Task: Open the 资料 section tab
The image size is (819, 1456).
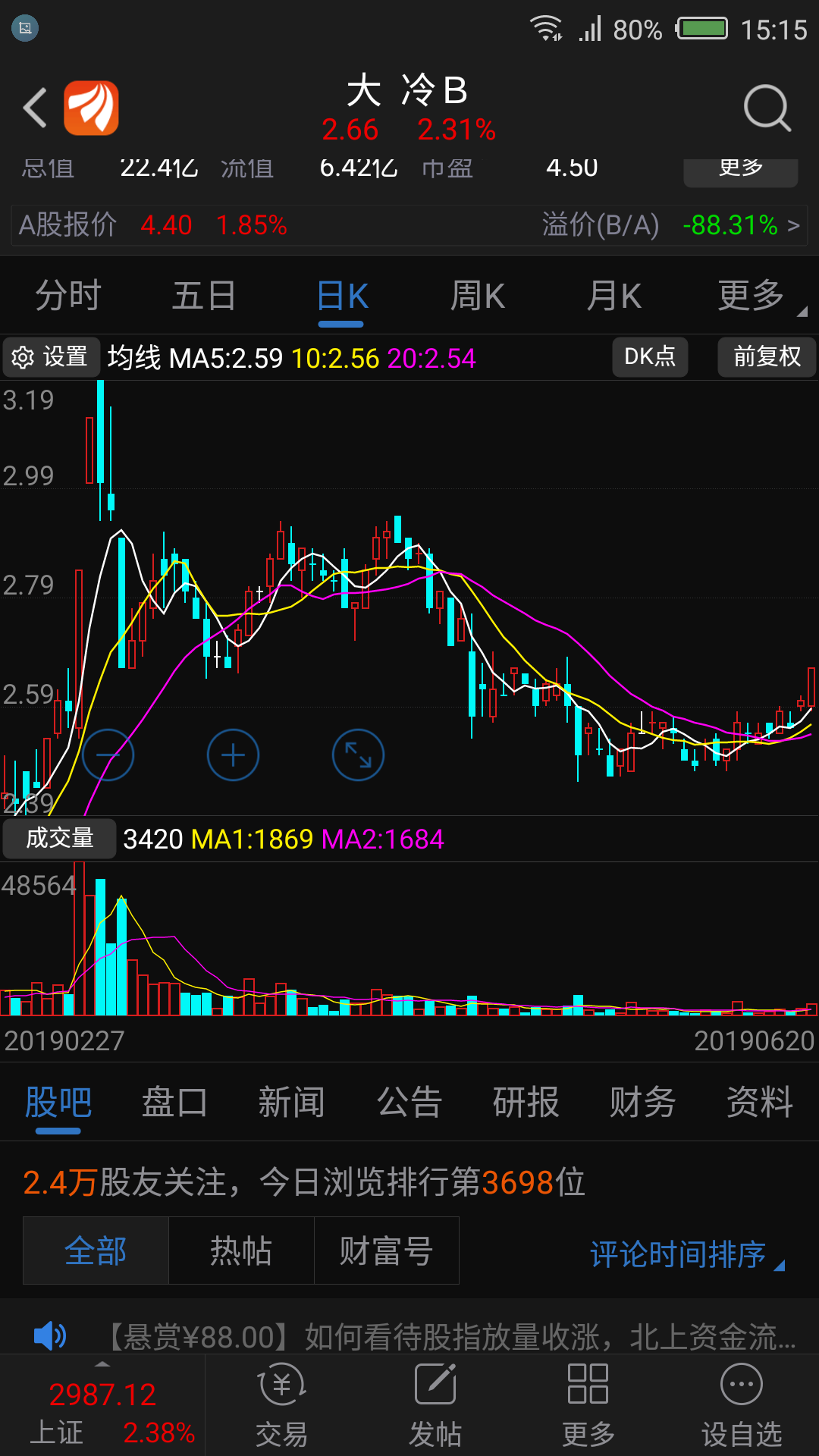Action: (x=760, y=1102)
